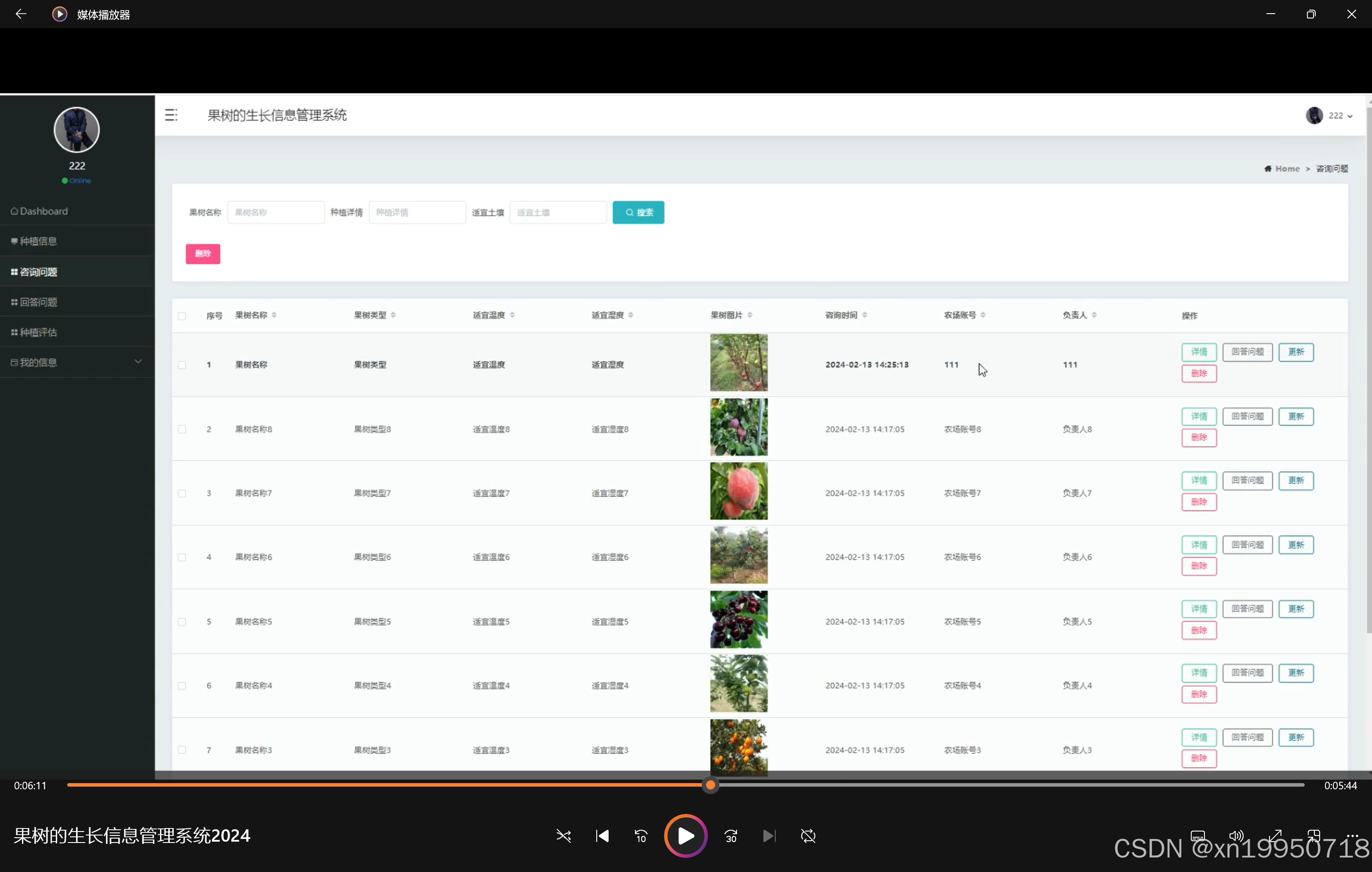Open the orange tree image in row 果树名称3
Screen dimensions: 1372x872
coord(738,748)
